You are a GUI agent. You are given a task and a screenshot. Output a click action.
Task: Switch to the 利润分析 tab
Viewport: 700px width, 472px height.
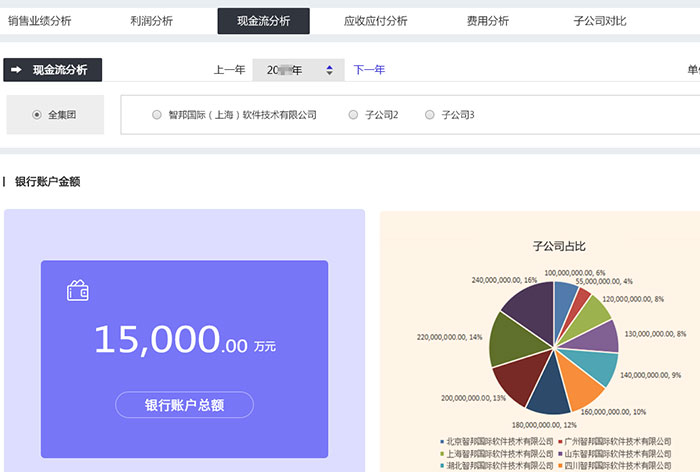pos(150,21)
